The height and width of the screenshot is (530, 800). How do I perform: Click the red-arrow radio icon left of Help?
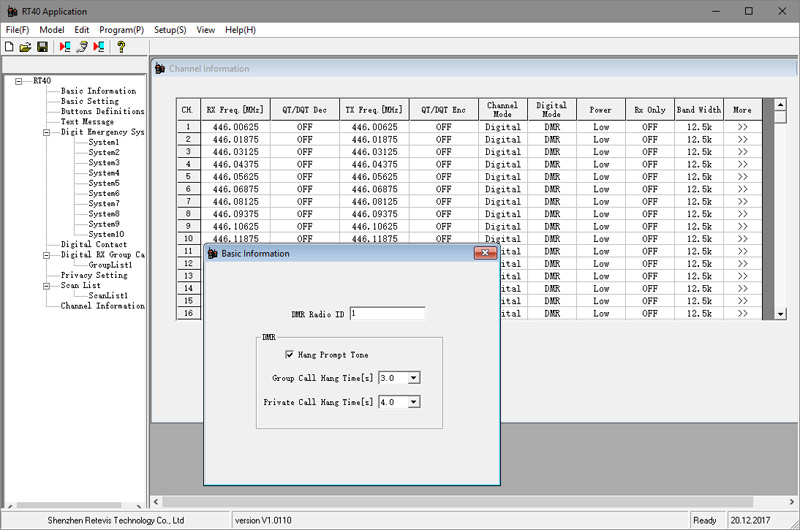[98, 46]
